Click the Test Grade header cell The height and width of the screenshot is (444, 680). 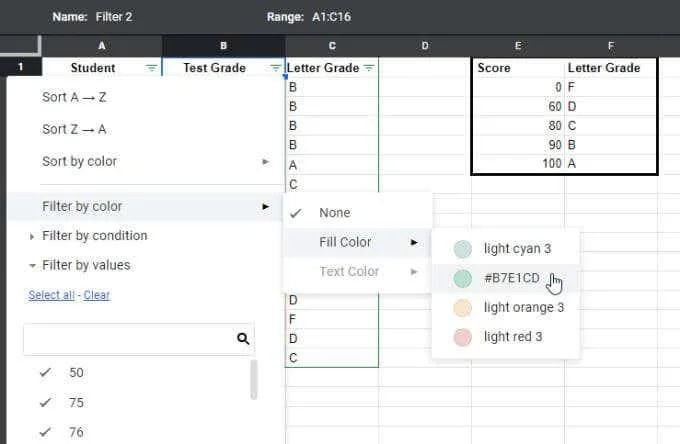[x=224, y=68]
